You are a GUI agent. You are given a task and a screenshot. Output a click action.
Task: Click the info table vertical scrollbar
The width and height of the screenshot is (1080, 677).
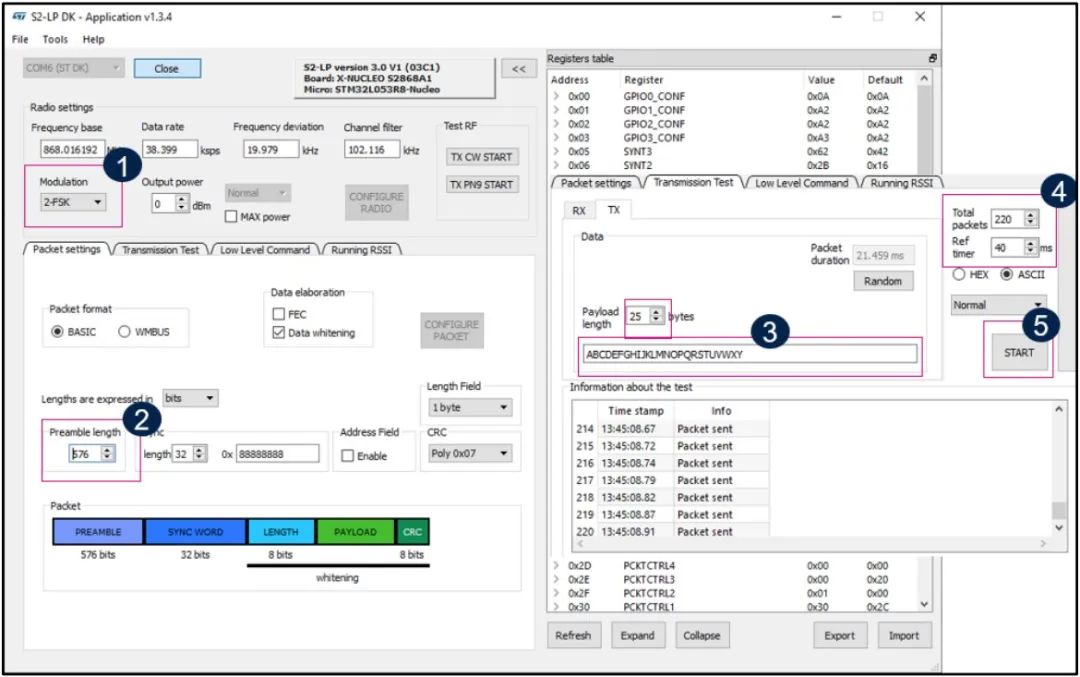point(1059,468)
